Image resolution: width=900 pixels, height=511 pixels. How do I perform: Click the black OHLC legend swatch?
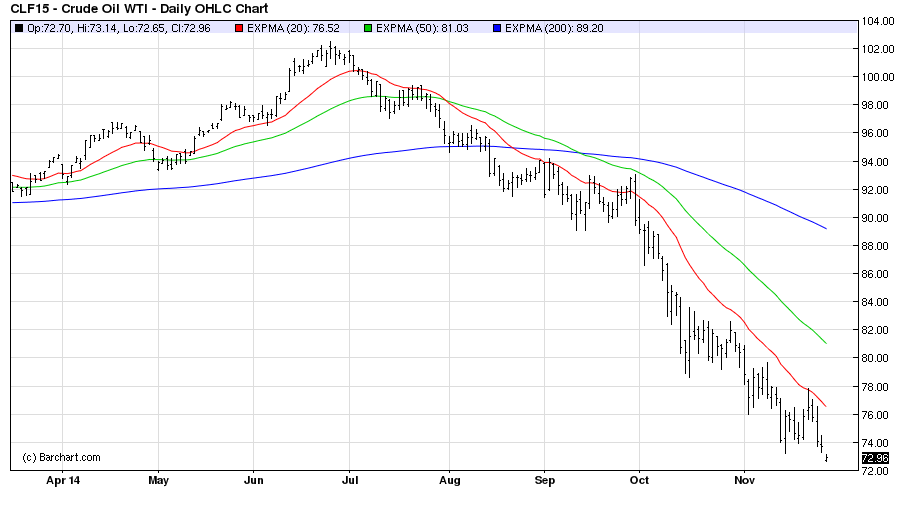click(x=19, y=27)
